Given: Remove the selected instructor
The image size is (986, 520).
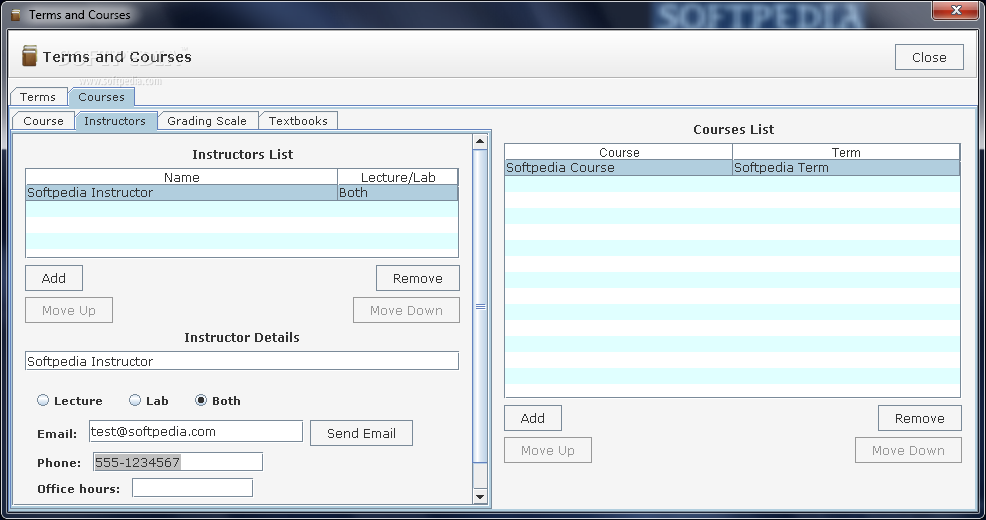Looking at the screenshot, I should pyautogui.click(x=418, y=278).
